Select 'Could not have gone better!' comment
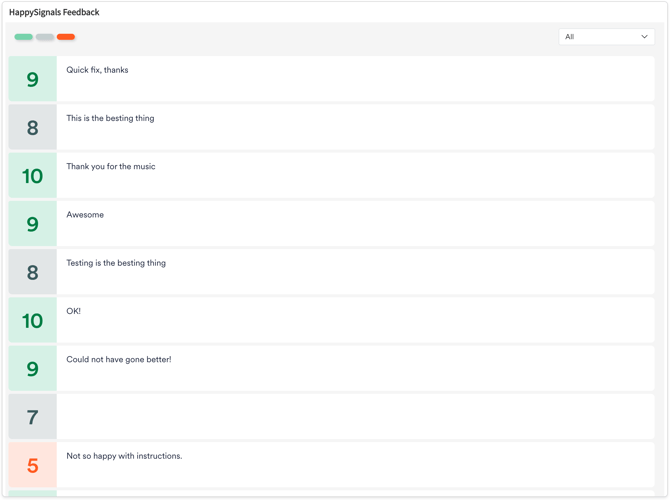Screen dimensions: 670x500 click(x=119, y=360)
